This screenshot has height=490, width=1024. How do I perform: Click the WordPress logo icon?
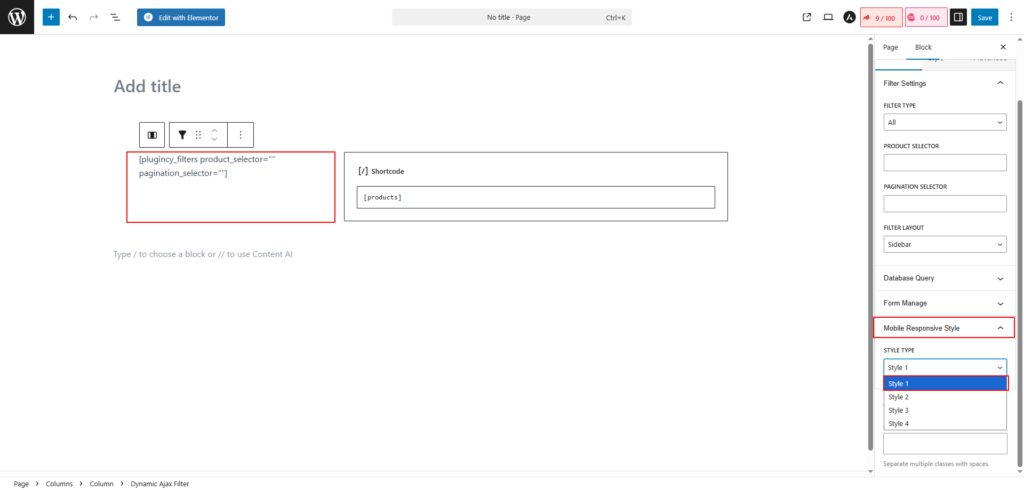(x=17, y=17)
